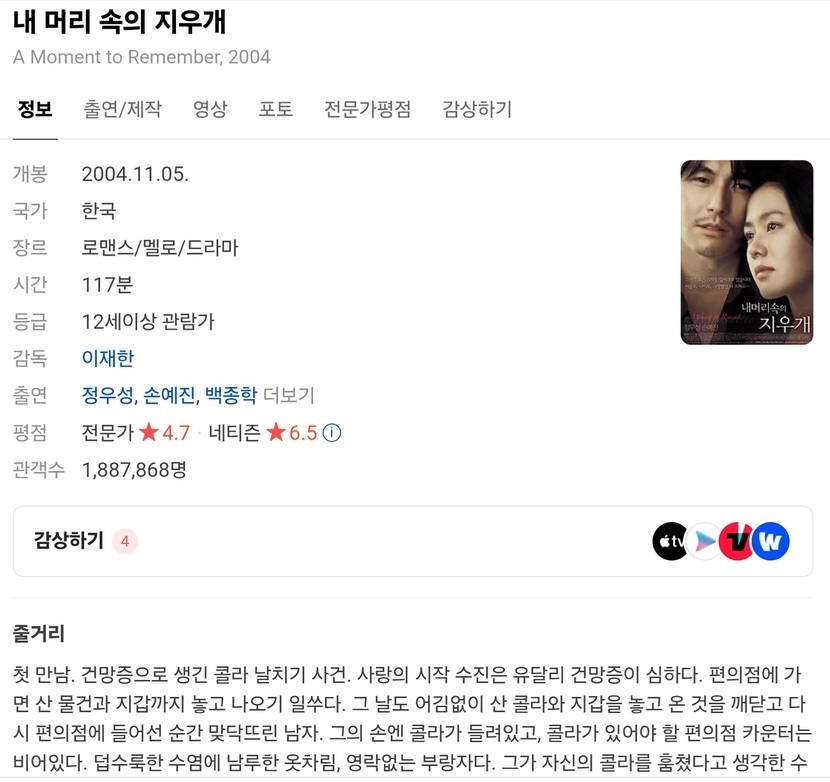This screenshot has height=782, width=830.
Task: Open actor 정우성 link
Action: (x=107, y=396)
